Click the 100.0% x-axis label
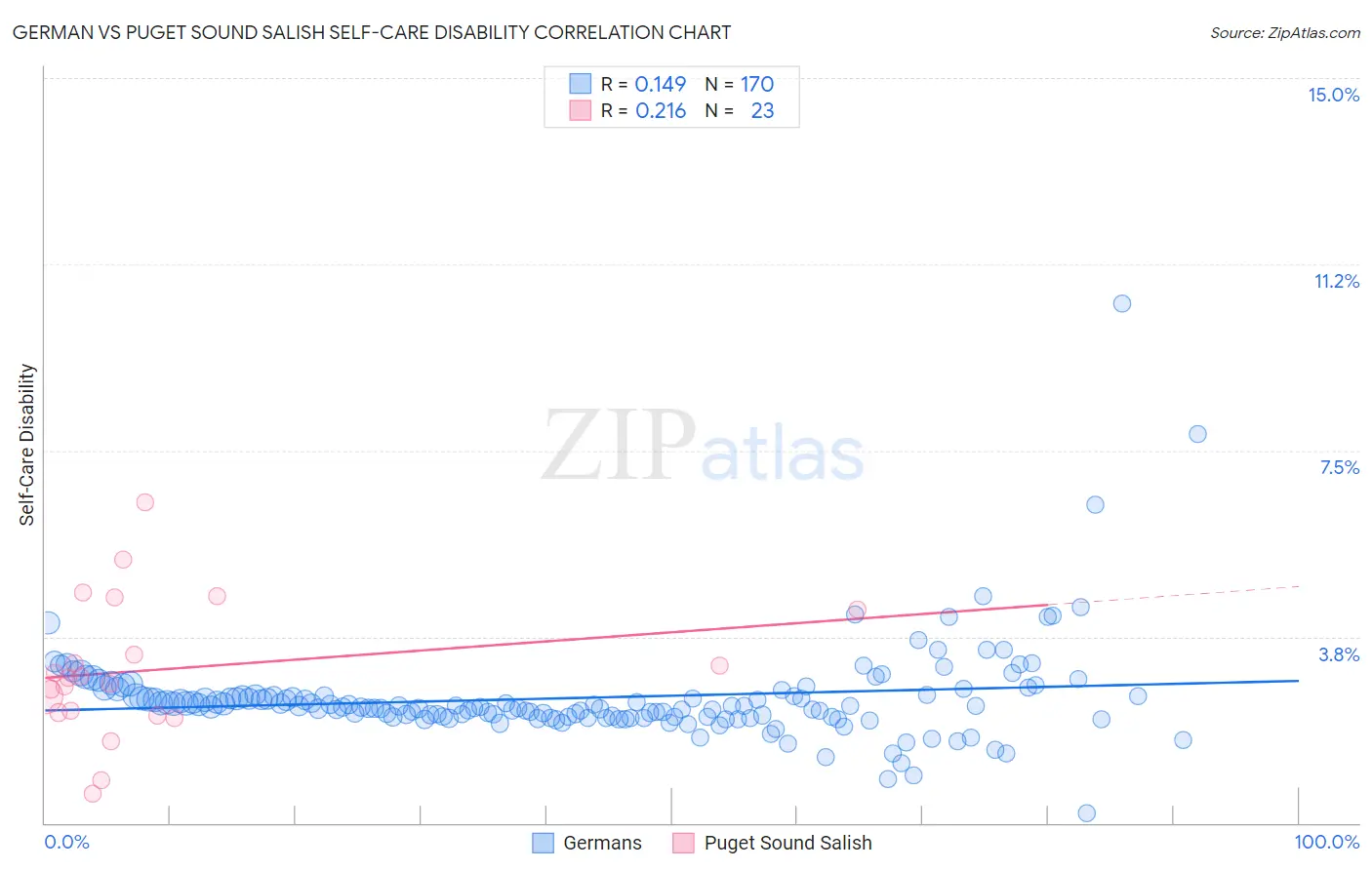Screen dimensions: 1372x870 click(1327, 842)
